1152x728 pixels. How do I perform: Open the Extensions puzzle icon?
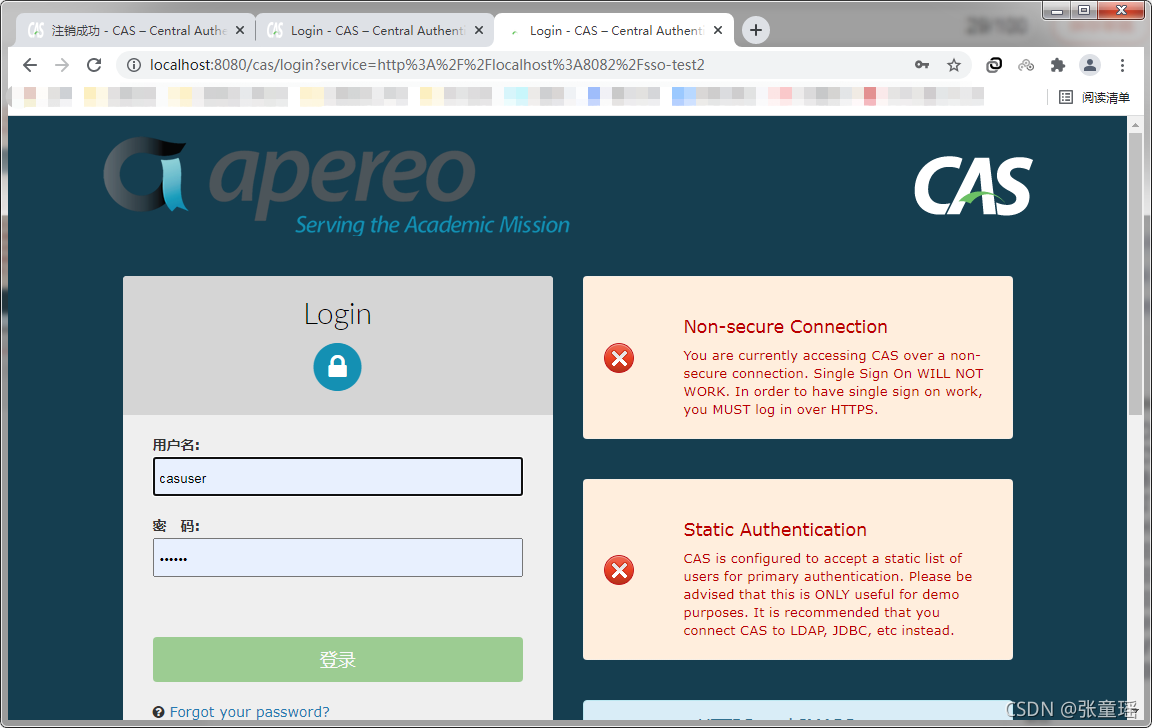click(x=1057, y=65)
